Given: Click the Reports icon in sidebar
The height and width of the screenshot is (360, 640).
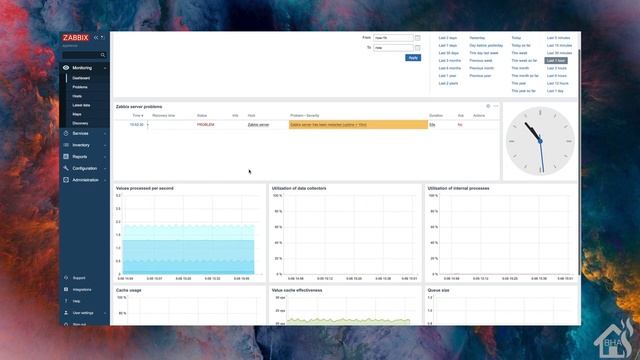Looking at the screenshot, I should pos(66,157).
